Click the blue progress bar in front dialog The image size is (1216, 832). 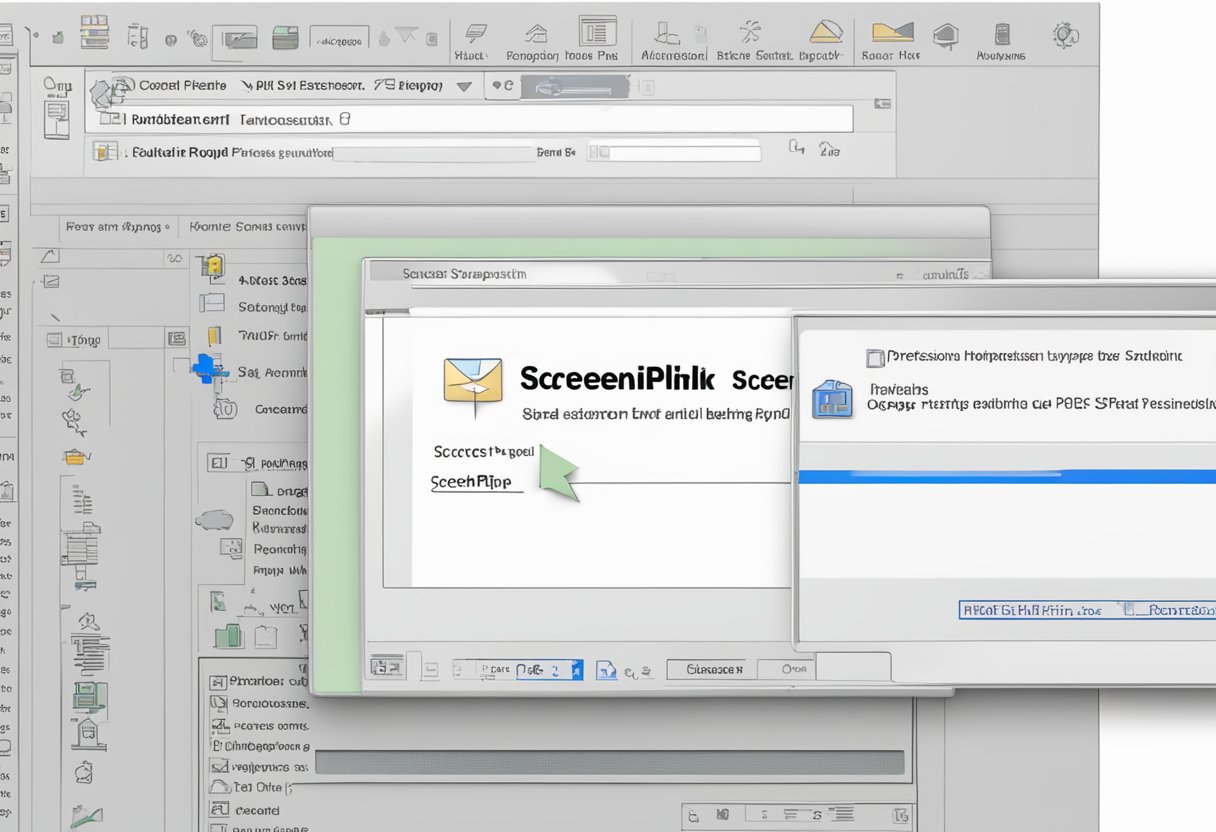coord(1007,477)
